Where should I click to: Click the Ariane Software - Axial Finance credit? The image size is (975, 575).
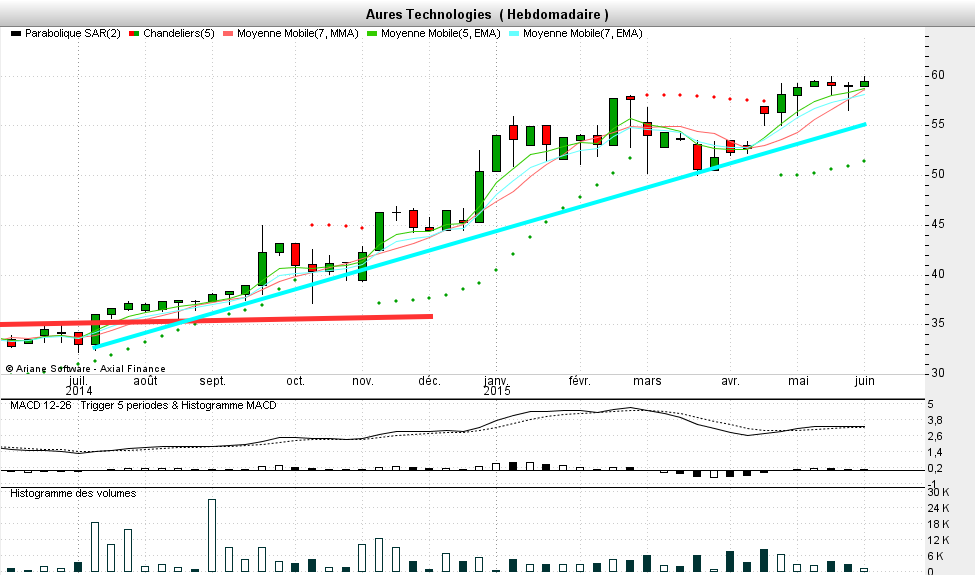[x=86, y=369]
